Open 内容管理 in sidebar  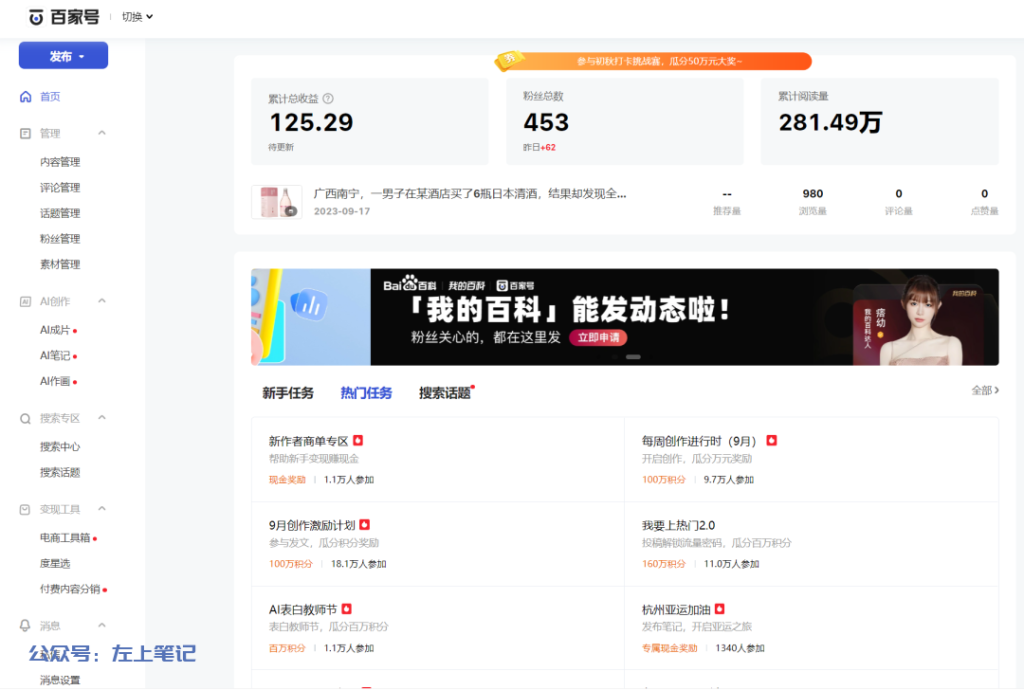pos(60,162)
